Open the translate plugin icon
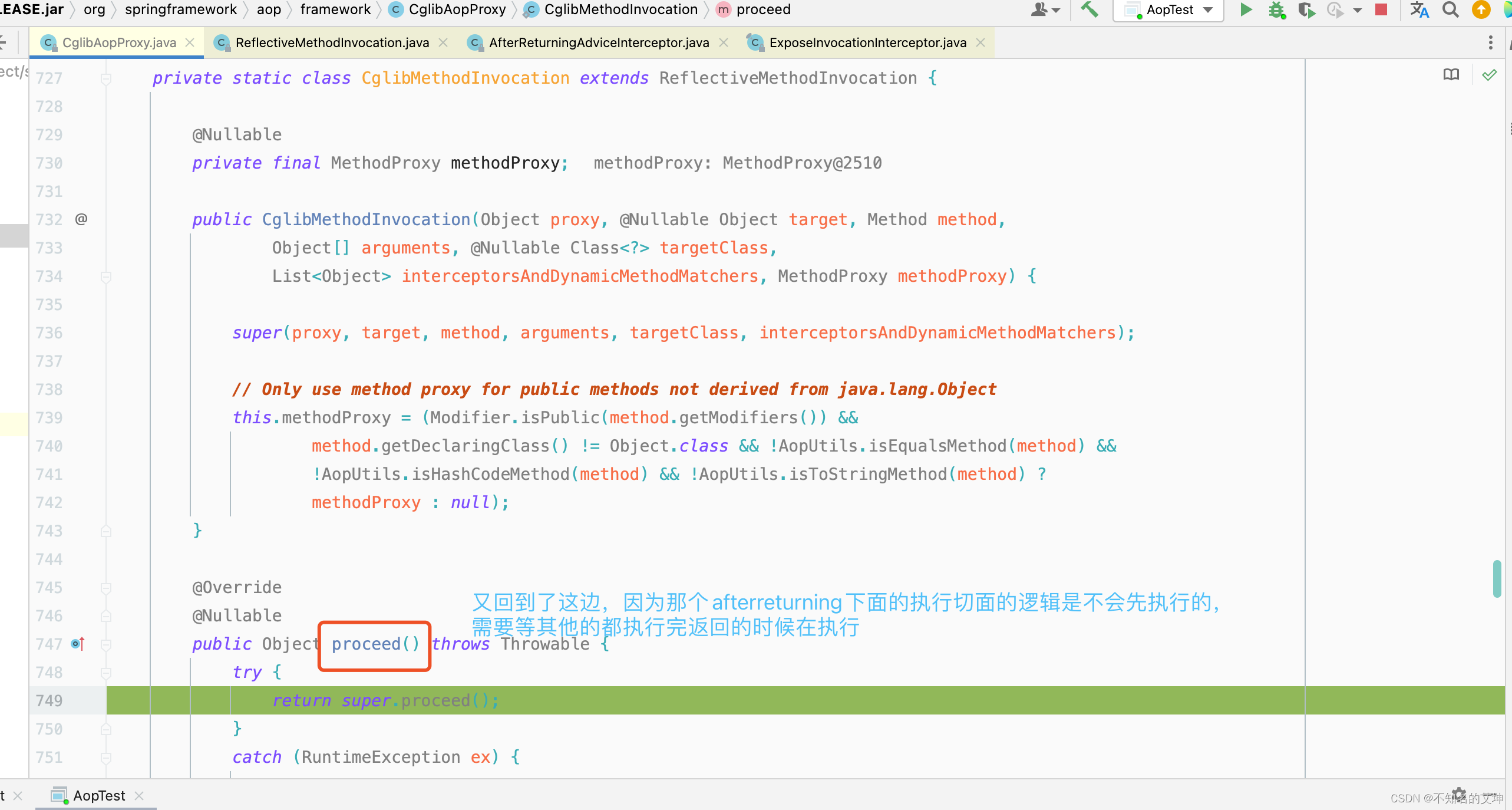The height and width of the screenshot is (810, 1512). tap(1419, 10)
